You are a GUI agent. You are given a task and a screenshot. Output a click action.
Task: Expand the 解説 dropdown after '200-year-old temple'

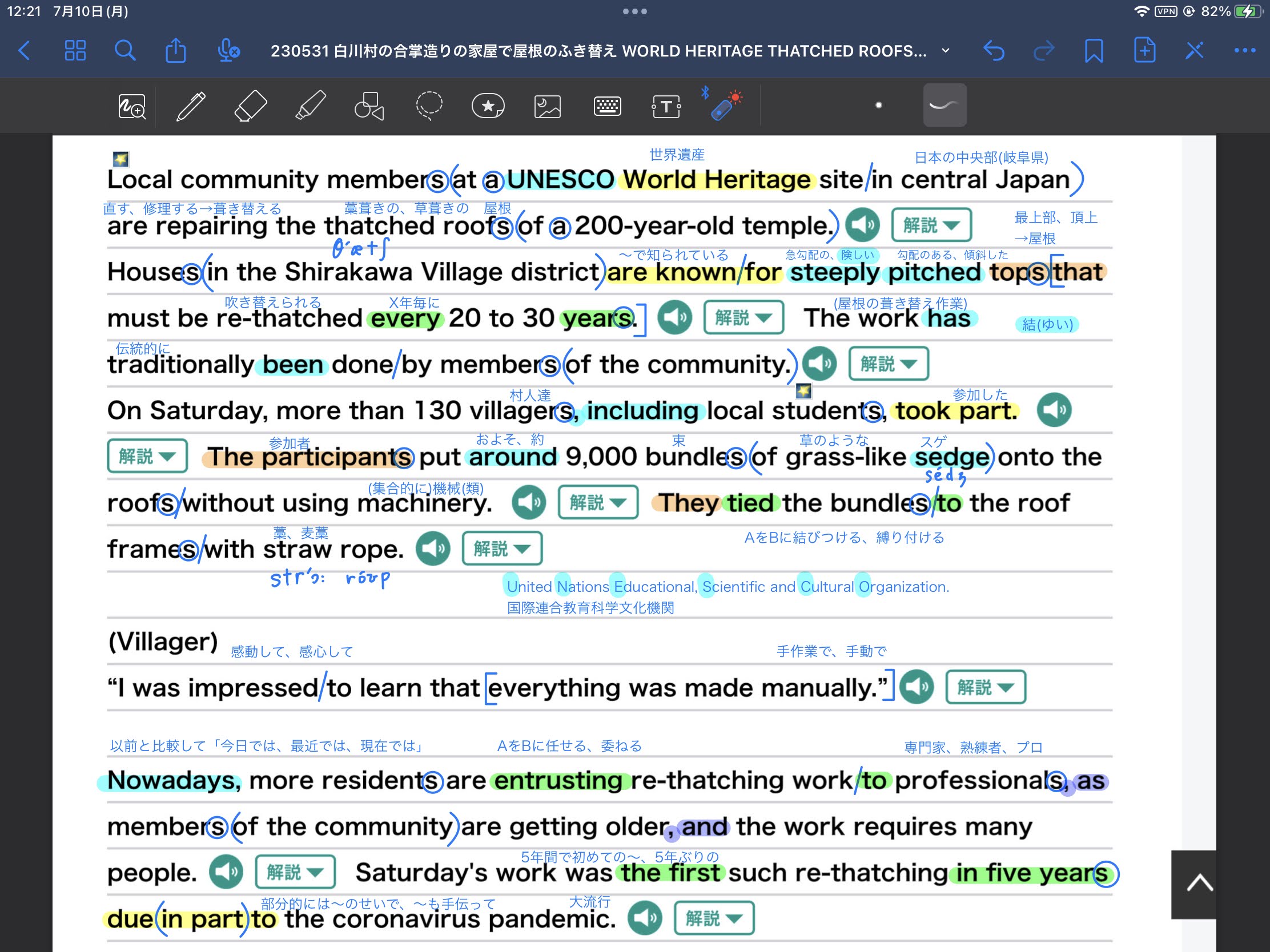[931, 225]
